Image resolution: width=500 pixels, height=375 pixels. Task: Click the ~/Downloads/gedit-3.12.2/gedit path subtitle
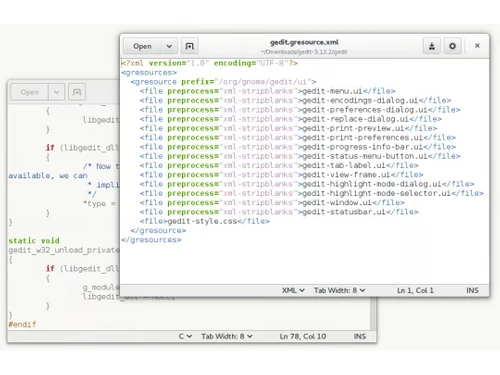[x=304, y=52]
